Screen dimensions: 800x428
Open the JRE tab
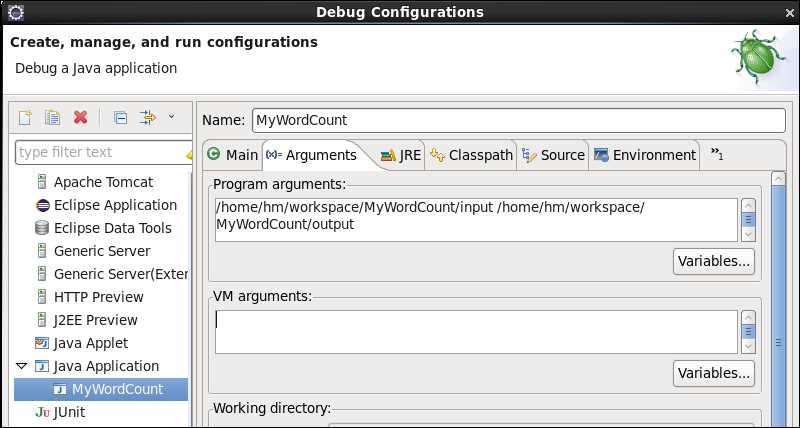click(x=401, y=155)
